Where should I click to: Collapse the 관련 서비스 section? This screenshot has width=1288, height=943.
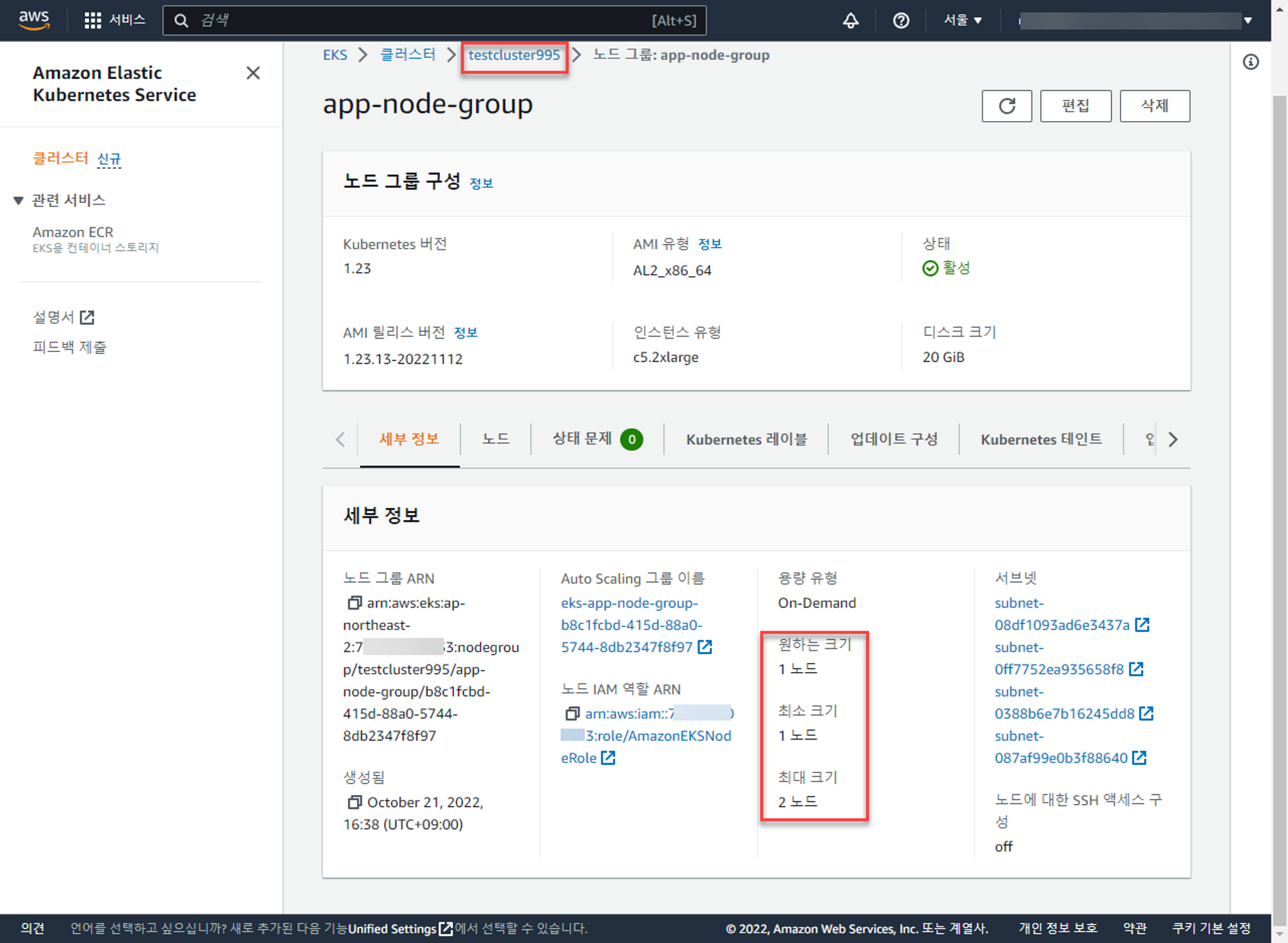coord(18,200)
